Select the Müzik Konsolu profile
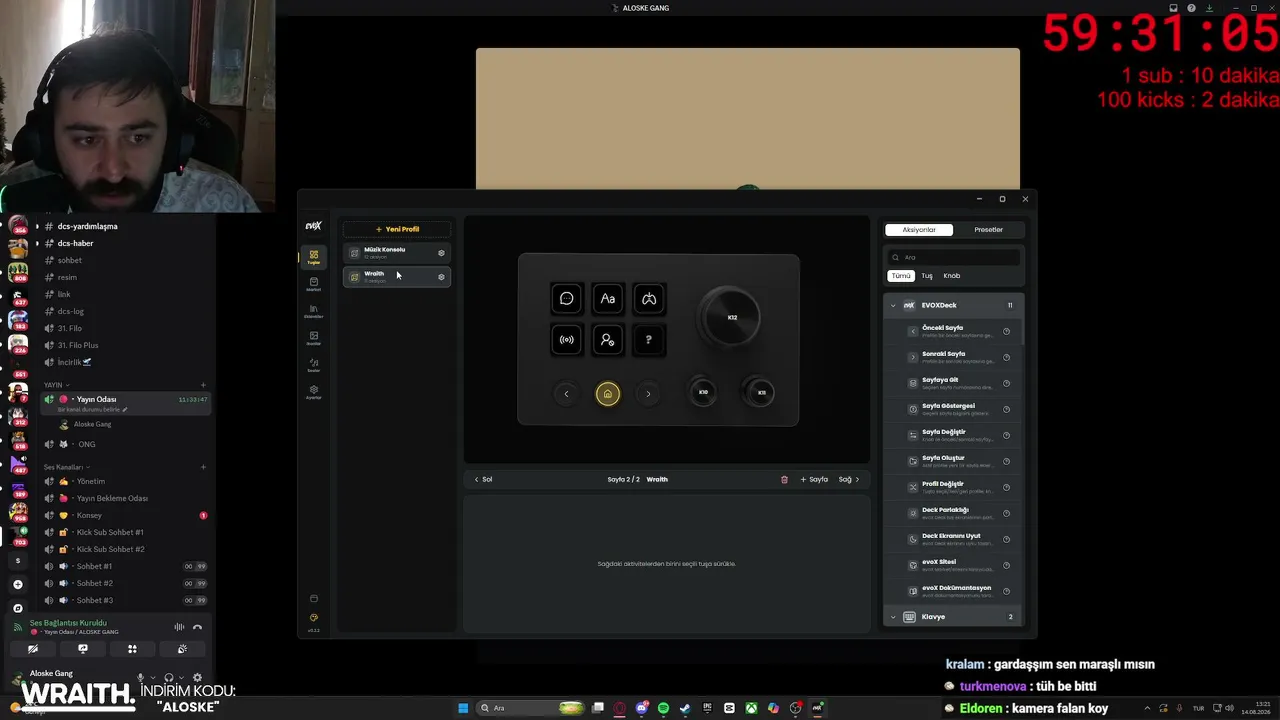Viewport: 1280px width, 720px height. [397, 253]
